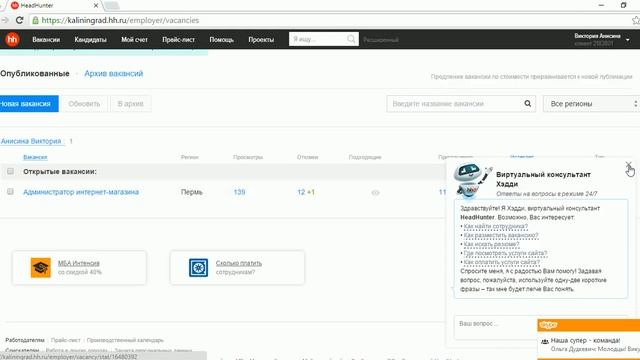Click the Skype logo in notification popup
The height and width of the screenshot is (360, 640).
pyautogui.click(x=548, y=325)
